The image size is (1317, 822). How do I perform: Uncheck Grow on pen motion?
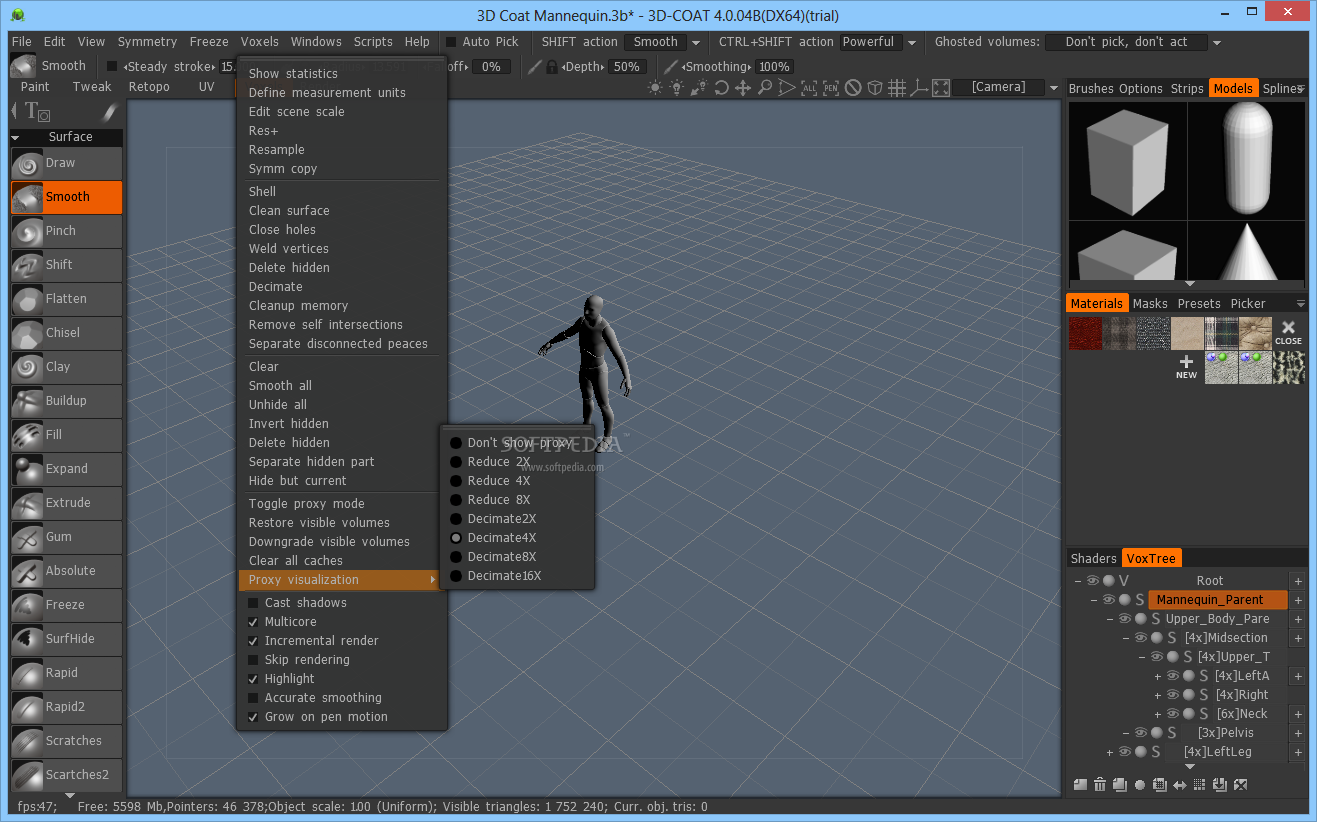(x=254, y=717)
